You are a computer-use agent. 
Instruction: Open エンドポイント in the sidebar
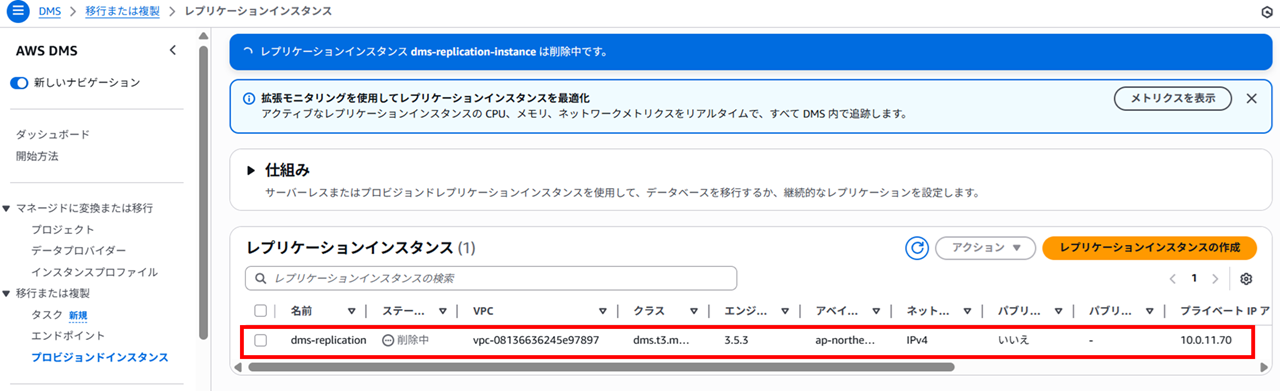(x=68, y=335)
